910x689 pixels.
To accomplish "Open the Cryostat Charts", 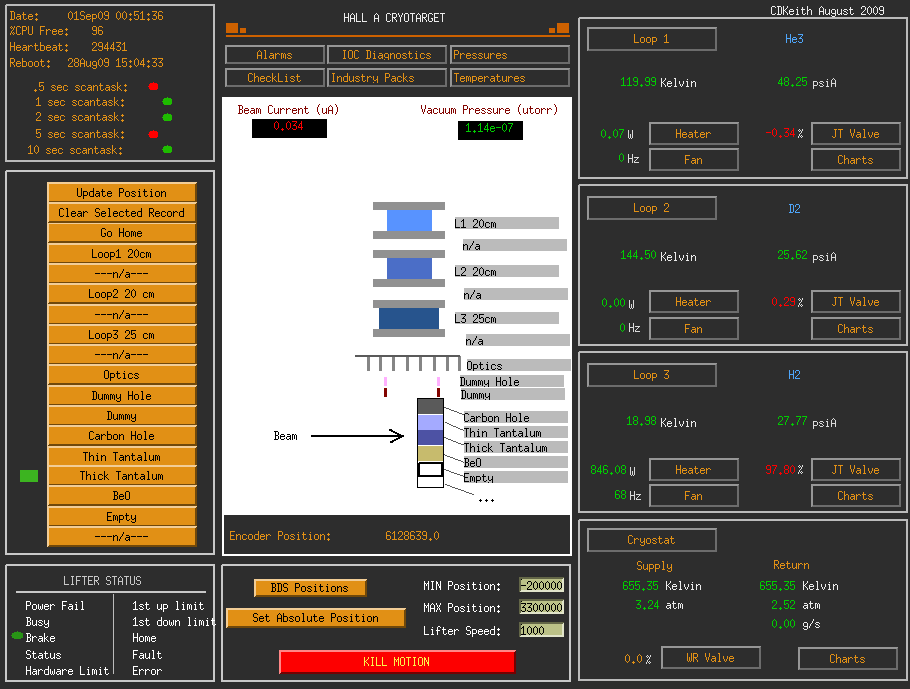I will (x=848, y=658).
